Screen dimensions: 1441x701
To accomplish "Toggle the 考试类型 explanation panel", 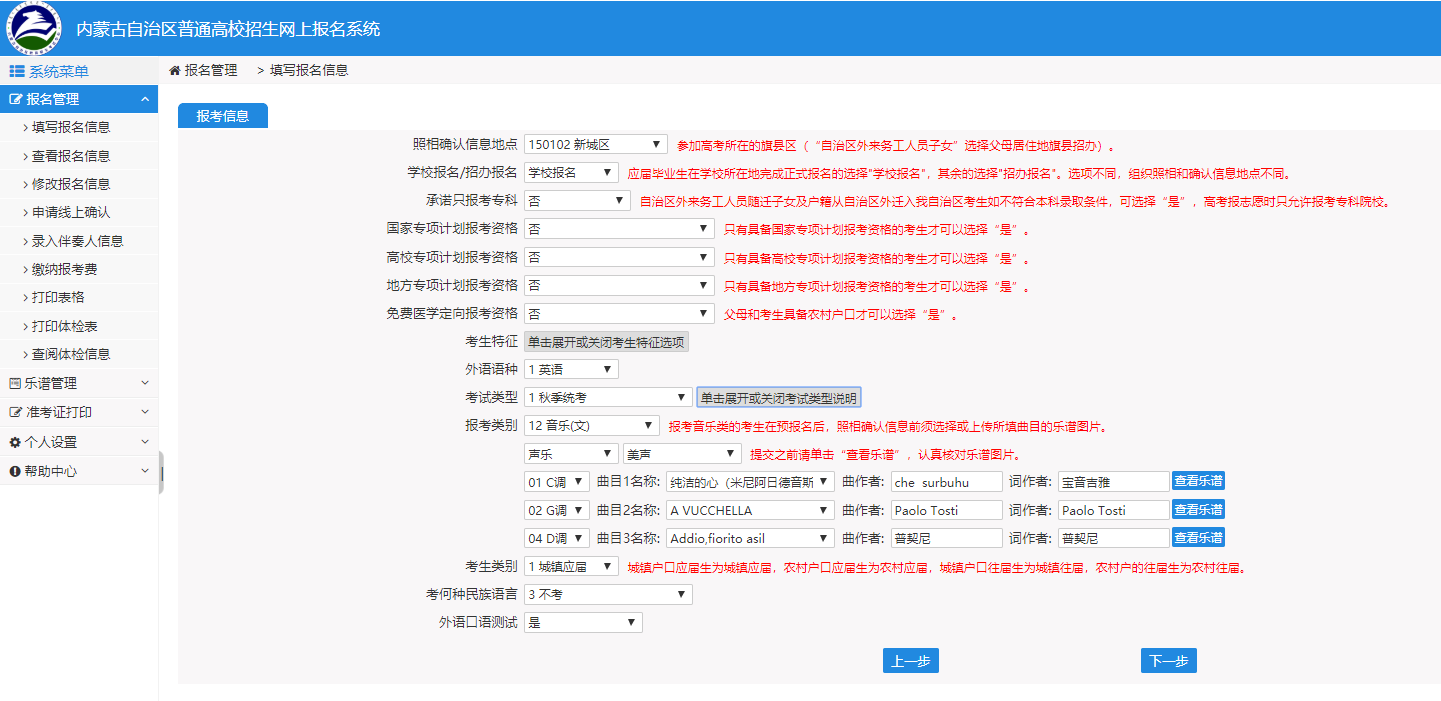I will click(x=778, y=398).
